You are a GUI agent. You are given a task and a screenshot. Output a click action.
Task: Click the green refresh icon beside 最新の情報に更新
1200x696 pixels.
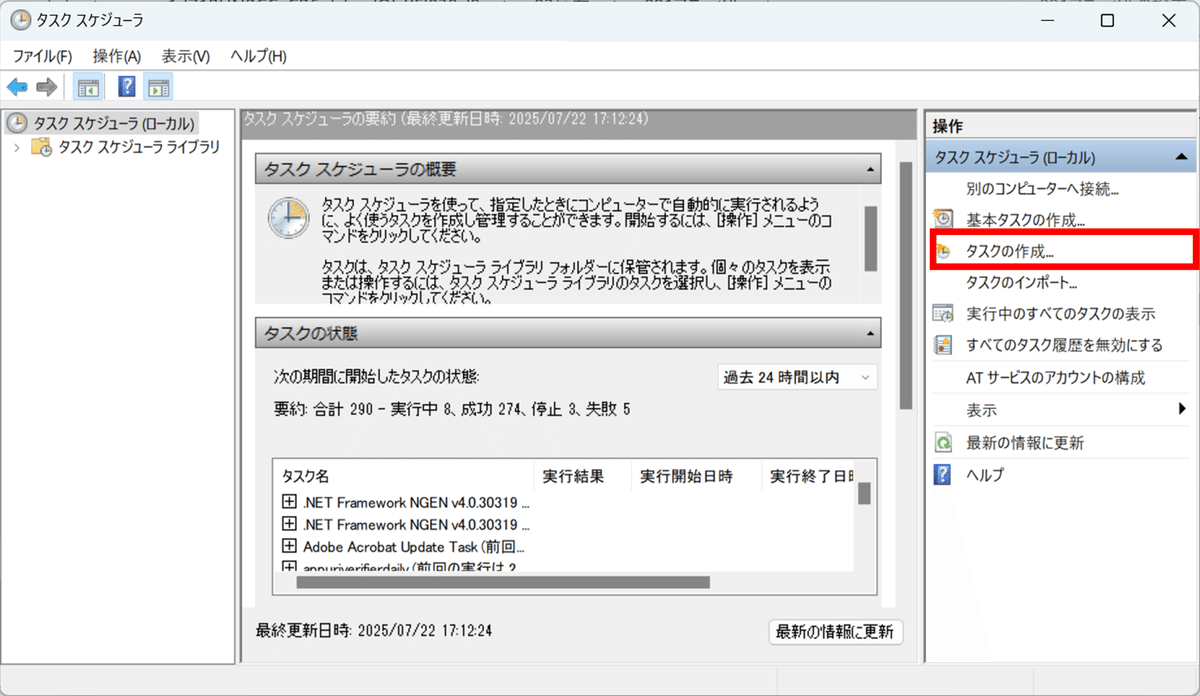point(941,441)
